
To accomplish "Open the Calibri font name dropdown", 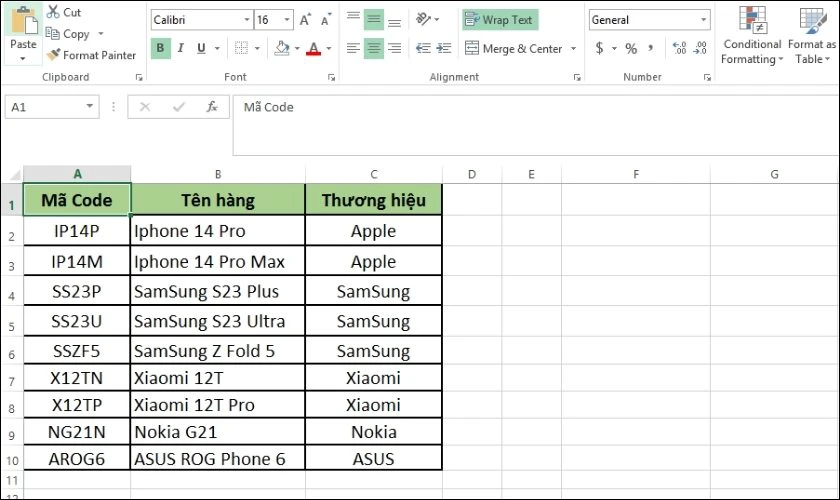I will click(x=247, y=20).
